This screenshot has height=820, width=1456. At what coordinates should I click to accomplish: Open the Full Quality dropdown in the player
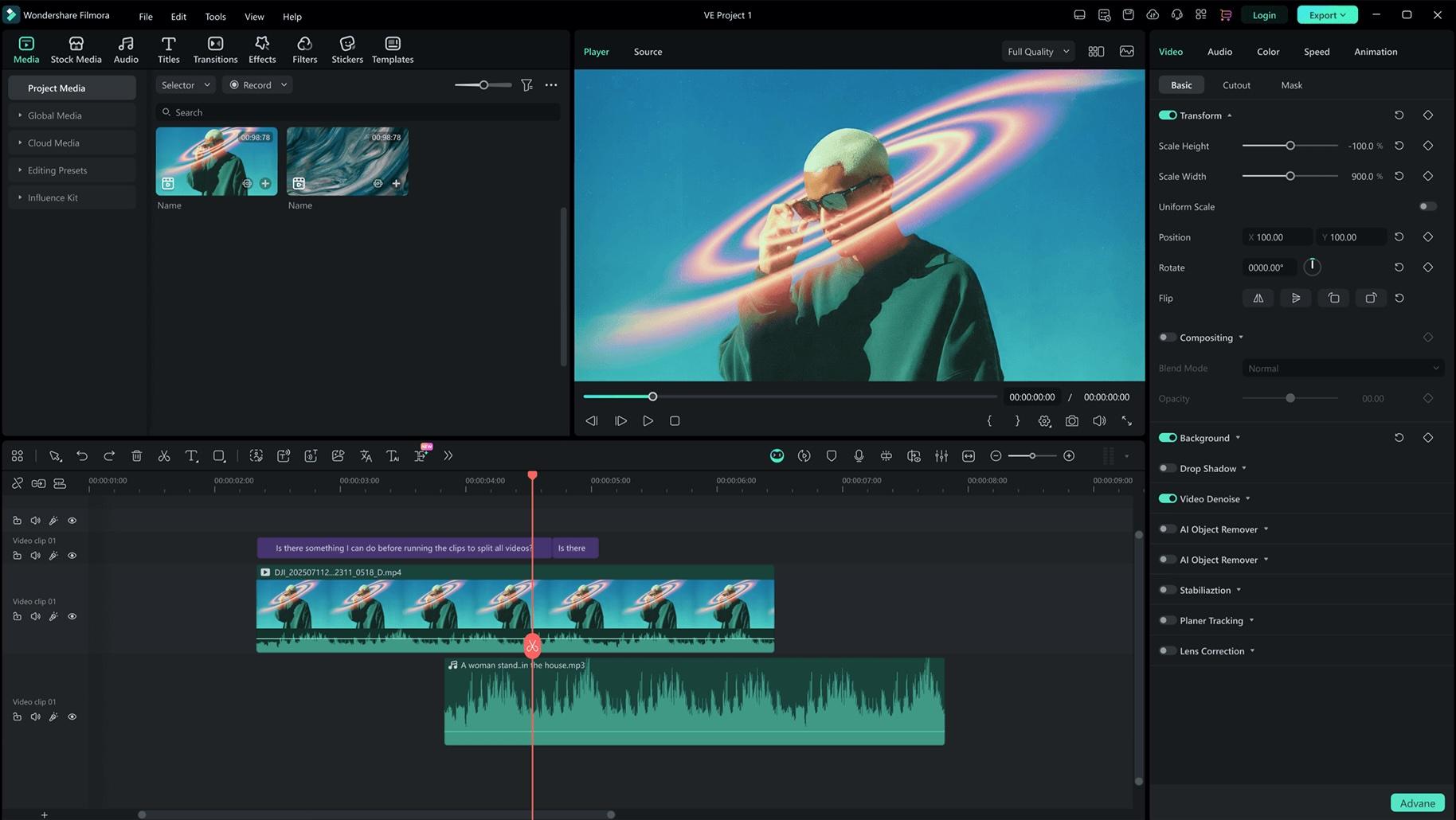pos(1036,51)
